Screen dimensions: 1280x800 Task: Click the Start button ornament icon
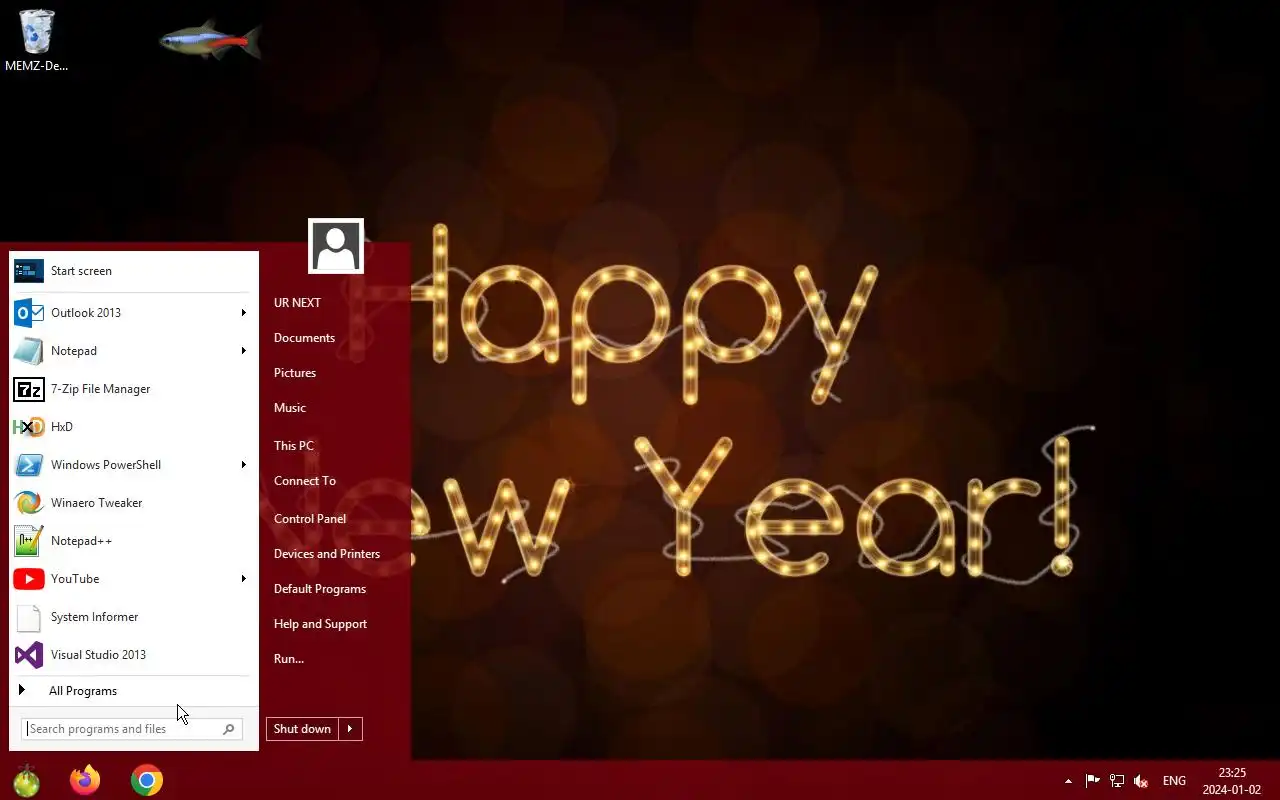coord(27,780)
